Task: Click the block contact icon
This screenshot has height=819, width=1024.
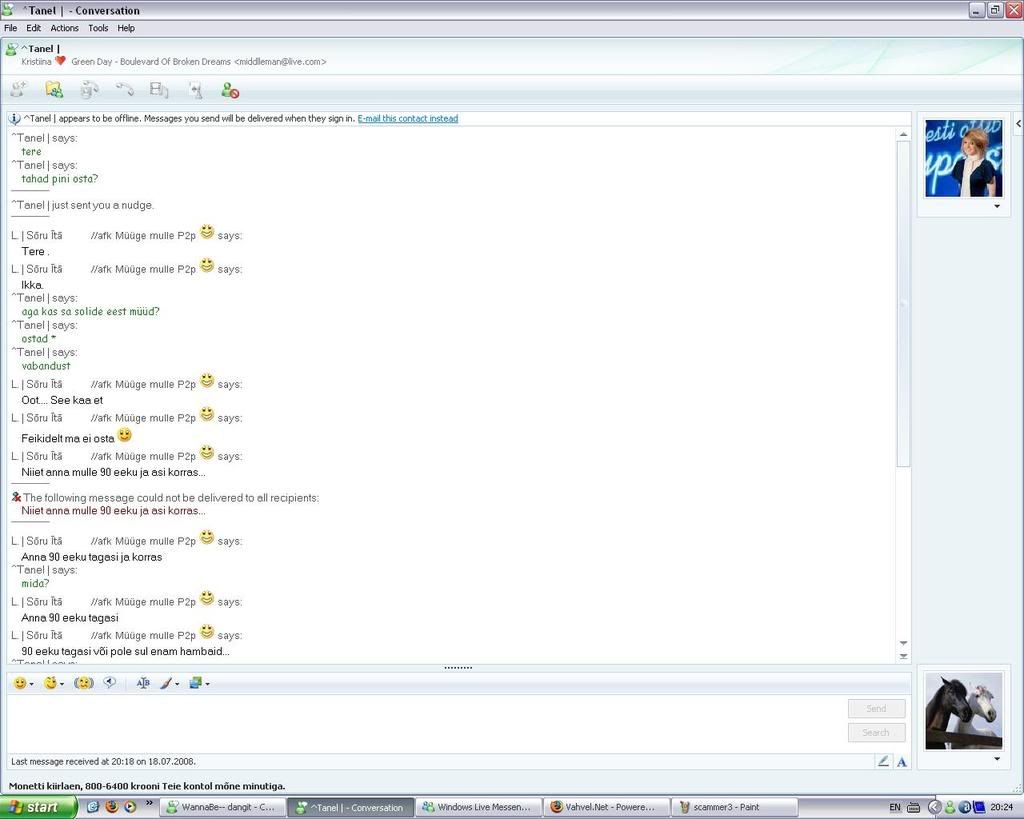Action: (x=230, y=91)
